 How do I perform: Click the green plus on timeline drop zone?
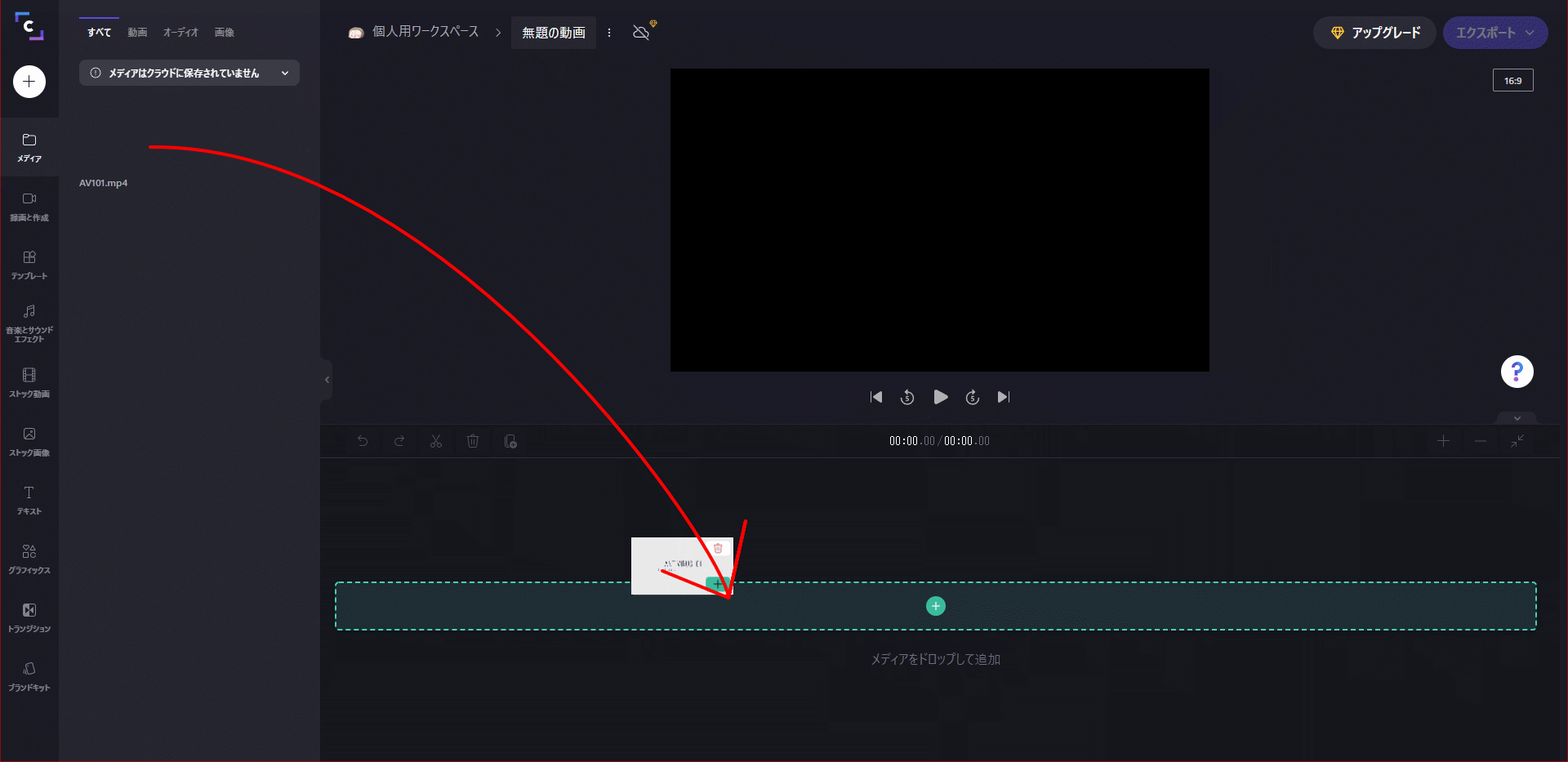tap(936, 606)
